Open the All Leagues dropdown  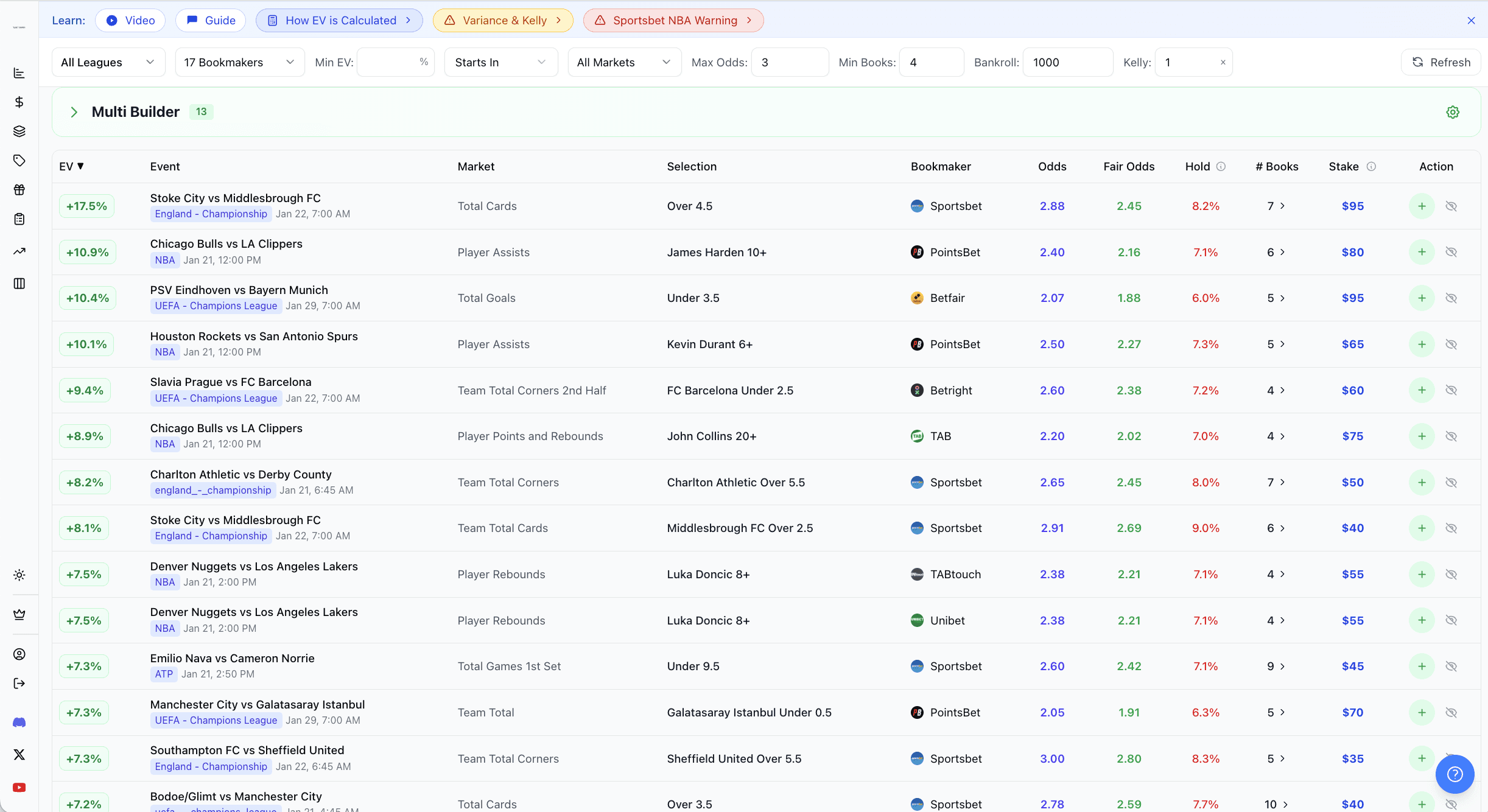click(108, 62)
